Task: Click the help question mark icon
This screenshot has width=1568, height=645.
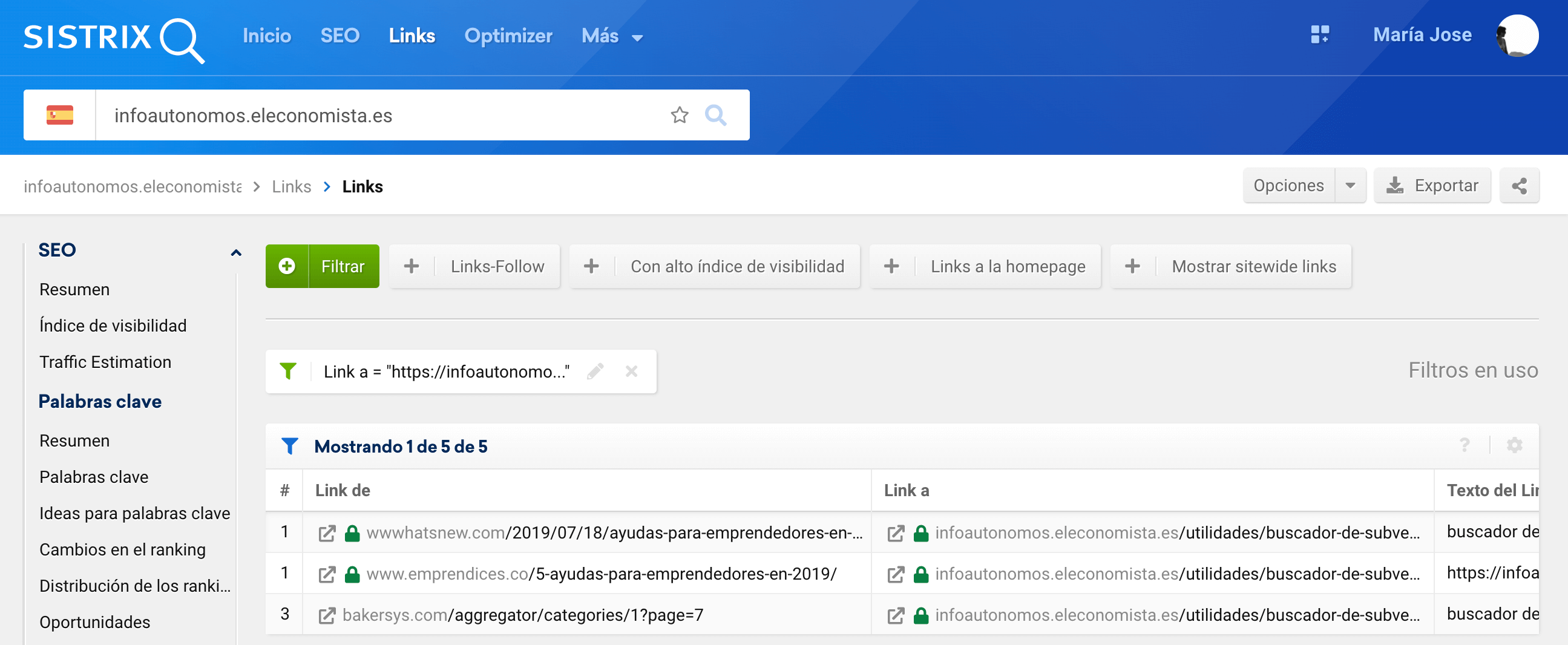Action: 1465,445
